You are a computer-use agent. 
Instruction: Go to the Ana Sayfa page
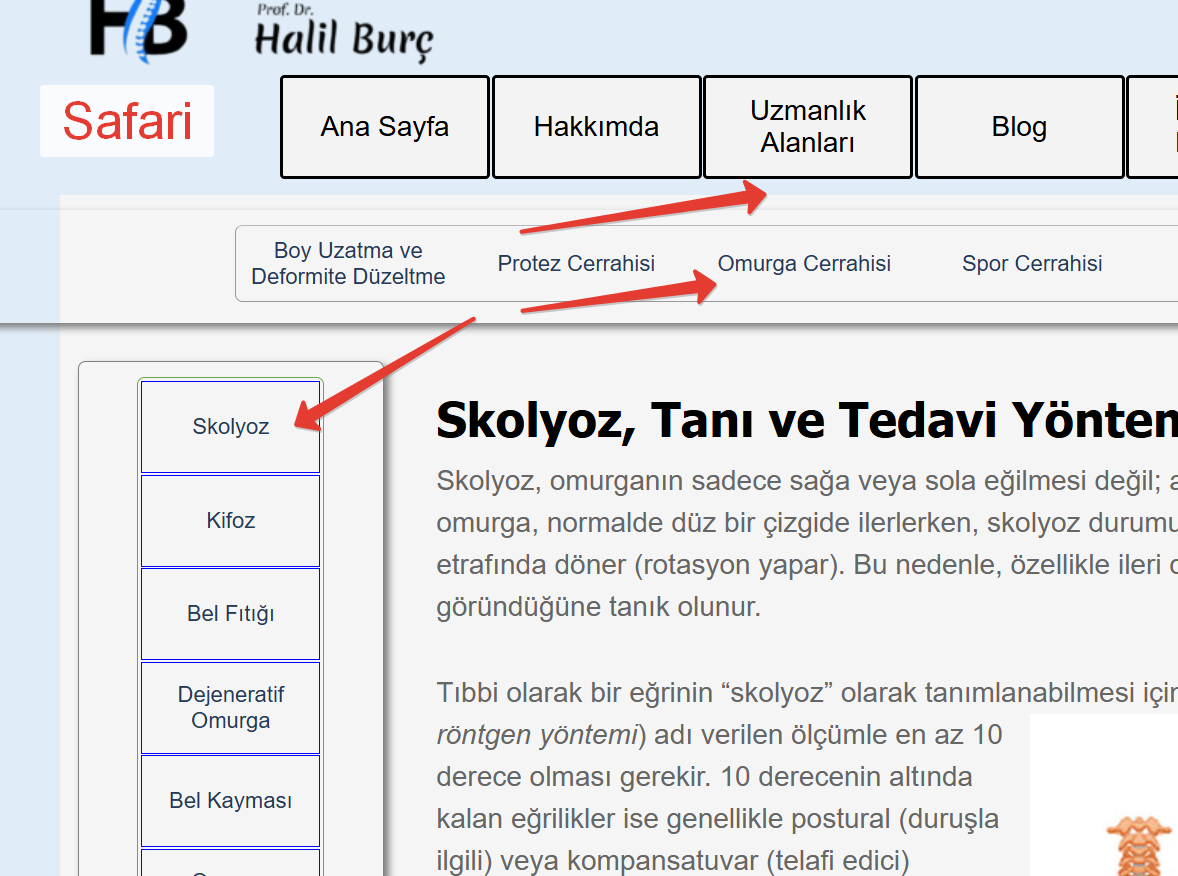point(384,127)
